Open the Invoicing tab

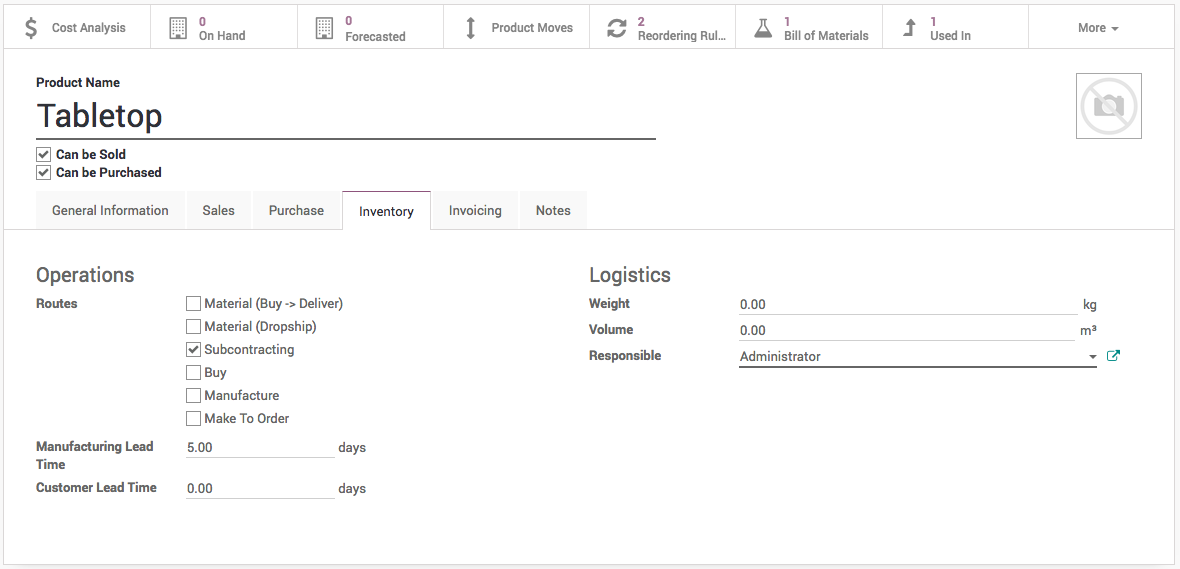pyautogui.click(x=475, y=211)
